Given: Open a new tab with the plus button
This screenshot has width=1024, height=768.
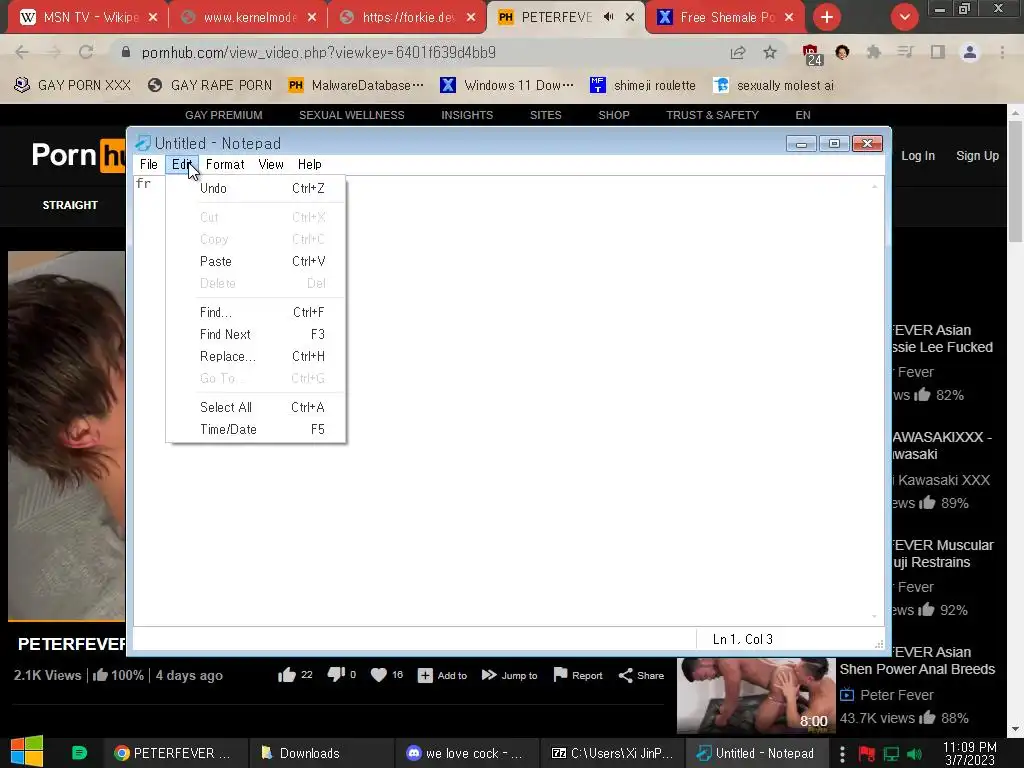Looking at the screenshot, I should 827,18.
